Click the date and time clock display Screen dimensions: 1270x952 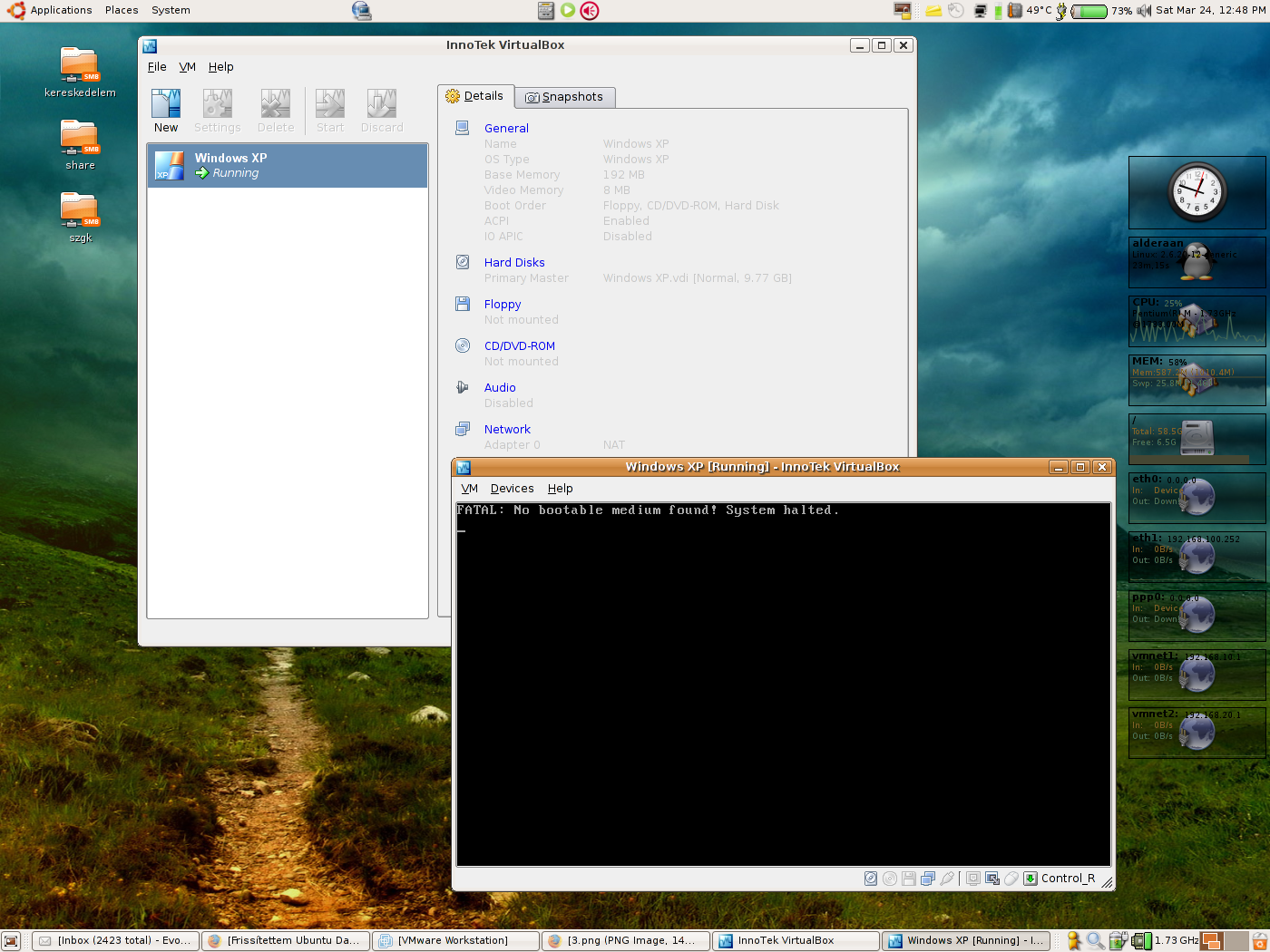coord(1211,10)
